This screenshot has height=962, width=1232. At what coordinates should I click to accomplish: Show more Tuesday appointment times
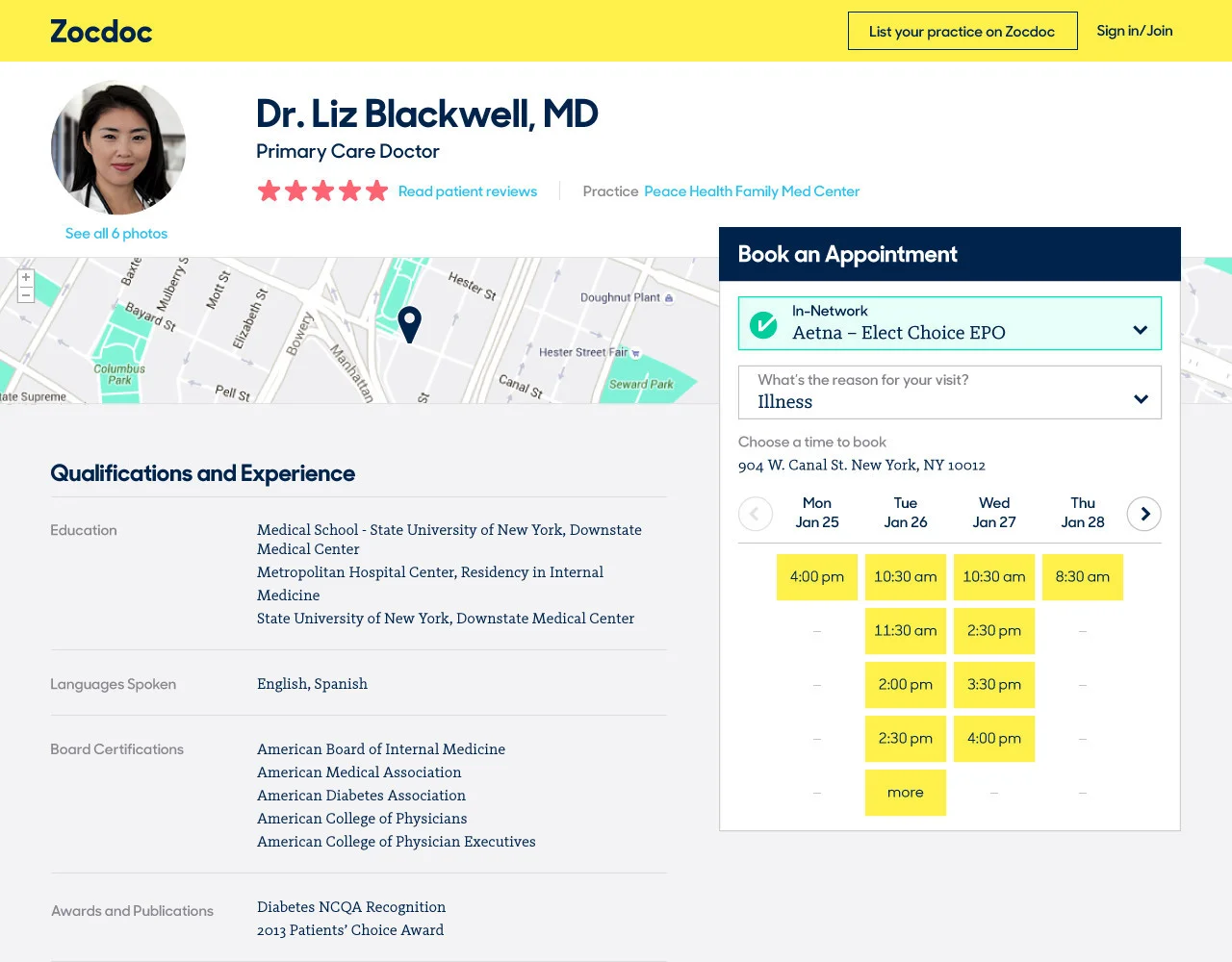pyautogui.click(x=906, y=793)
